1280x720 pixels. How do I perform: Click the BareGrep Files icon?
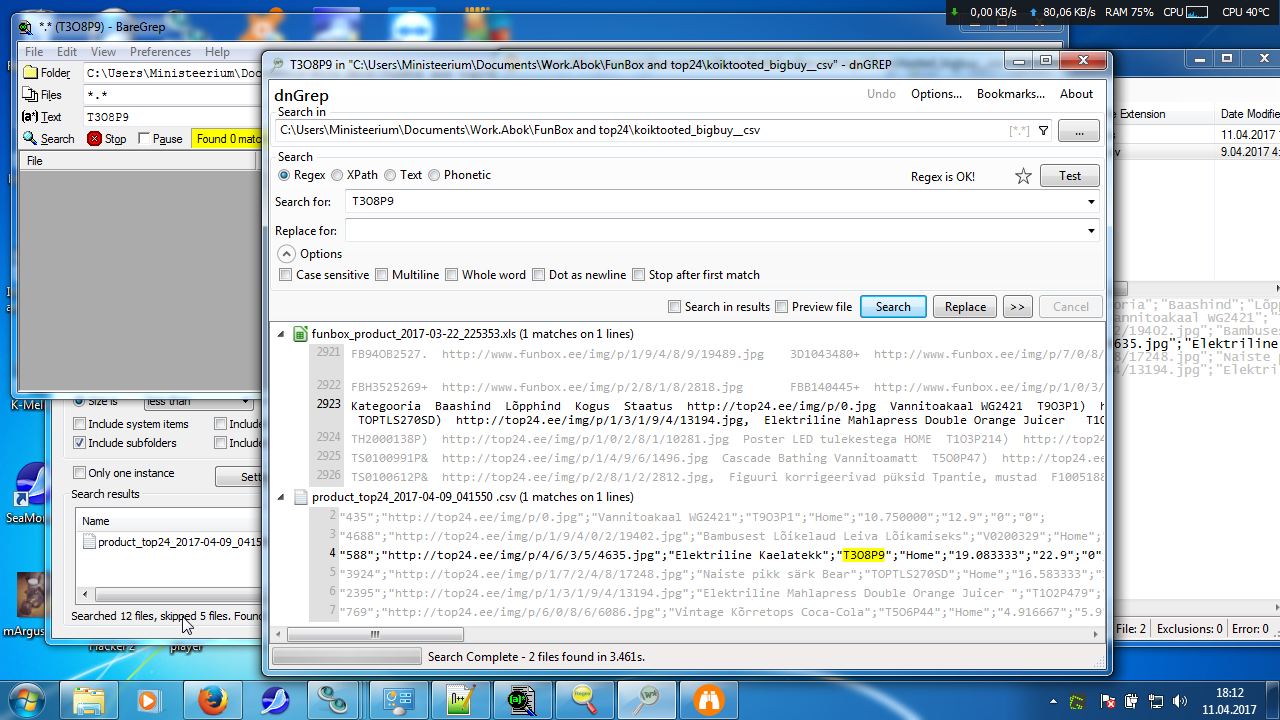pos(30,95)
